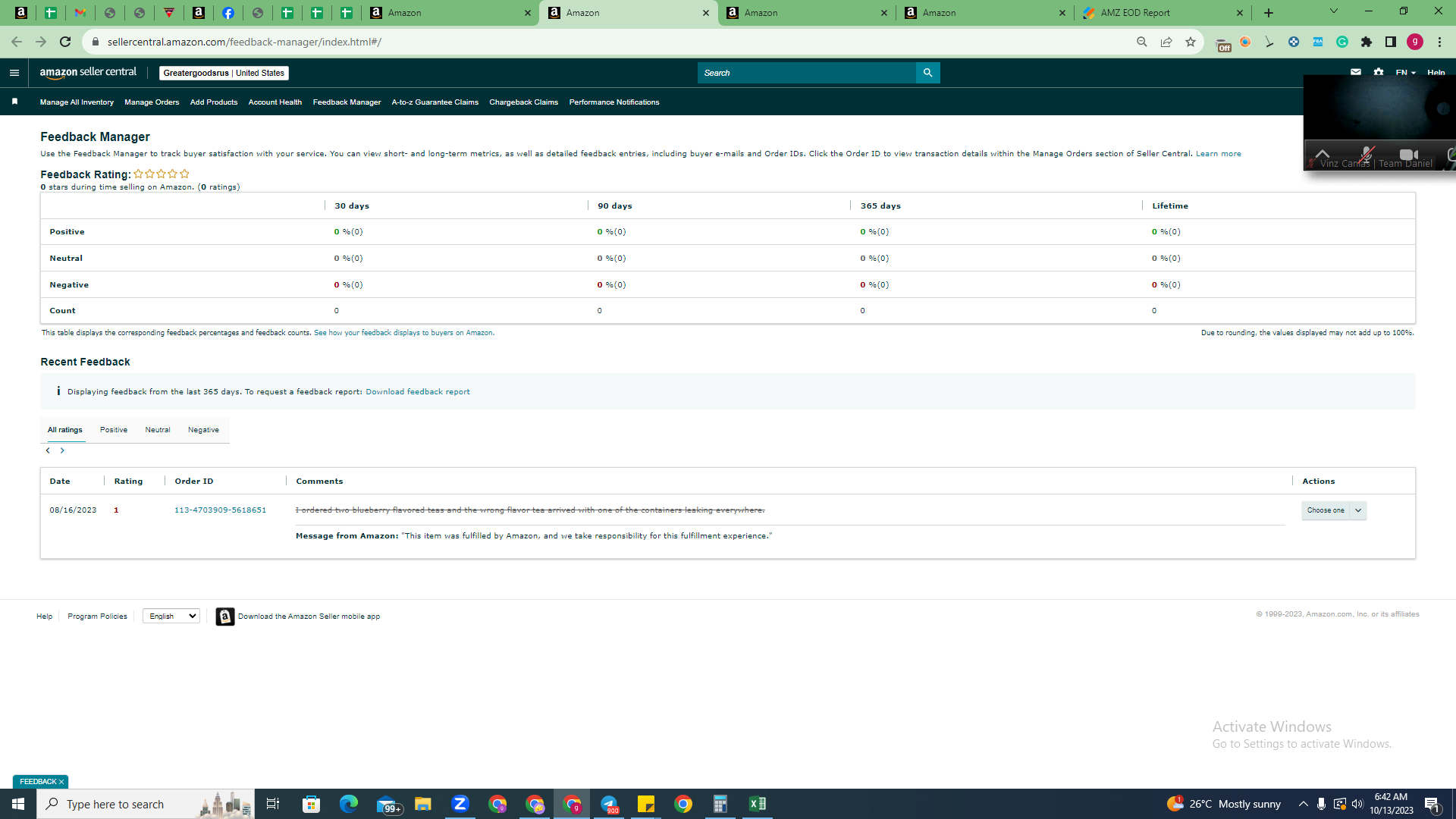This screenshot has height=819, width=1456.
Task: Show hidden system tray icons
Action: click(1303, 804)
